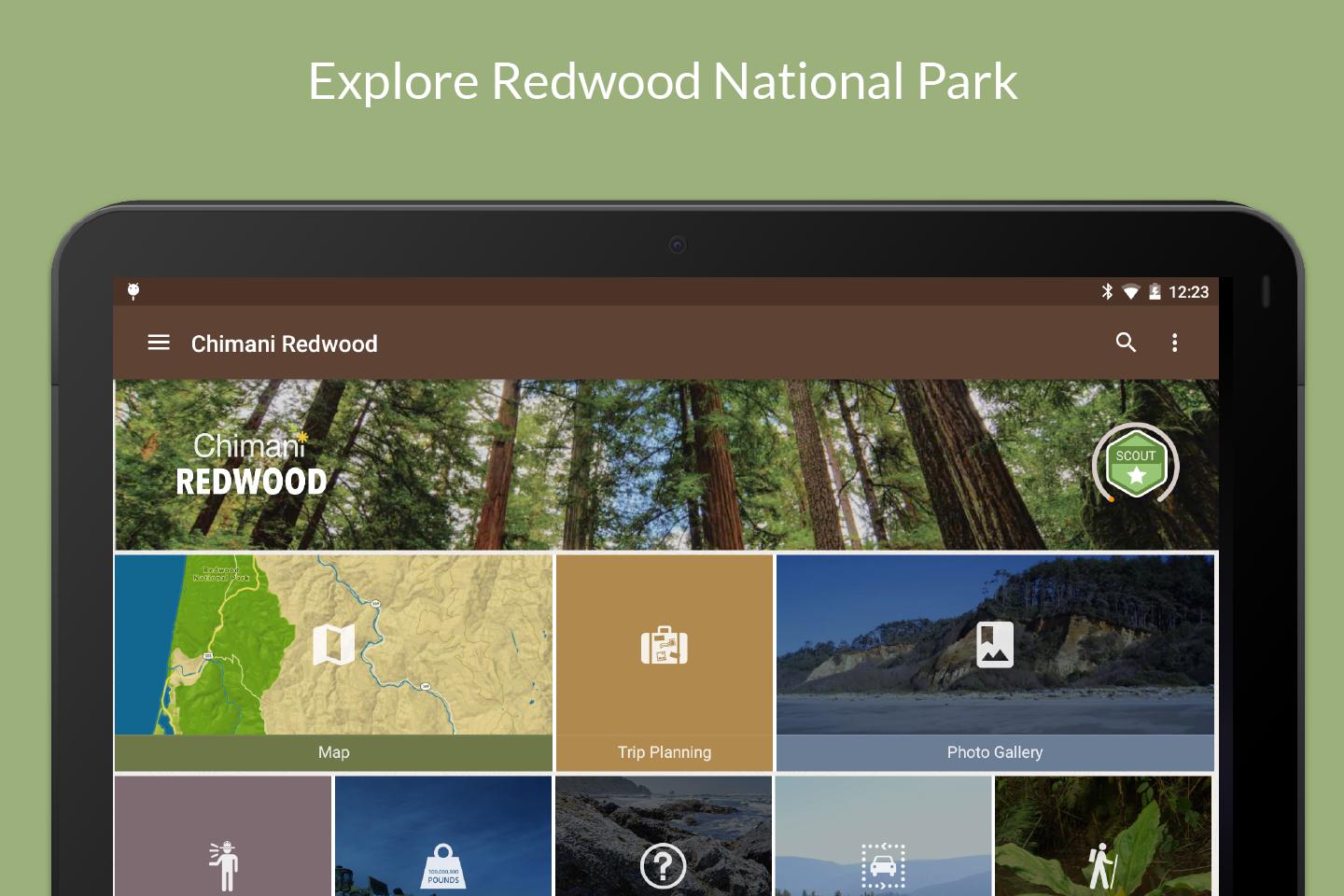Tap the redwood forest banner photo
This screenshot has height=896, width=1344.
665,465
